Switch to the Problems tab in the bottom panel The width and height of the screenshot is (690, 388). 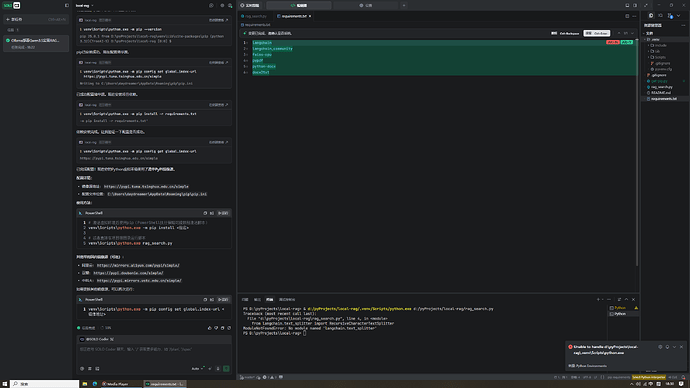[x=245, y=300]
